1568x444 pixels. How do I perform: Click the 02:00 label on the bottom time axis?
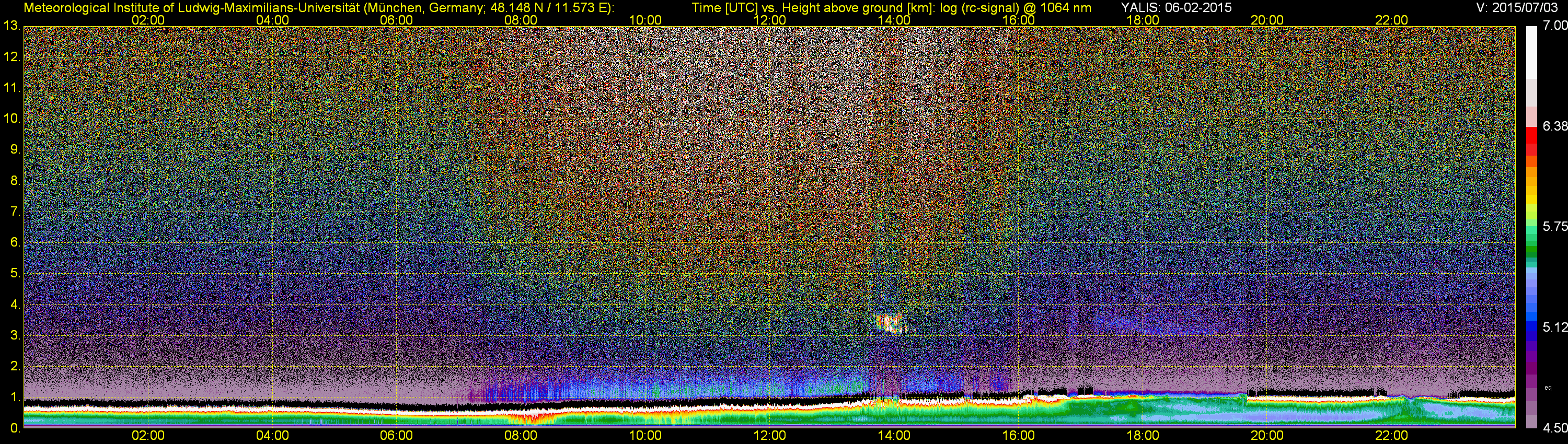coord(148,436)
